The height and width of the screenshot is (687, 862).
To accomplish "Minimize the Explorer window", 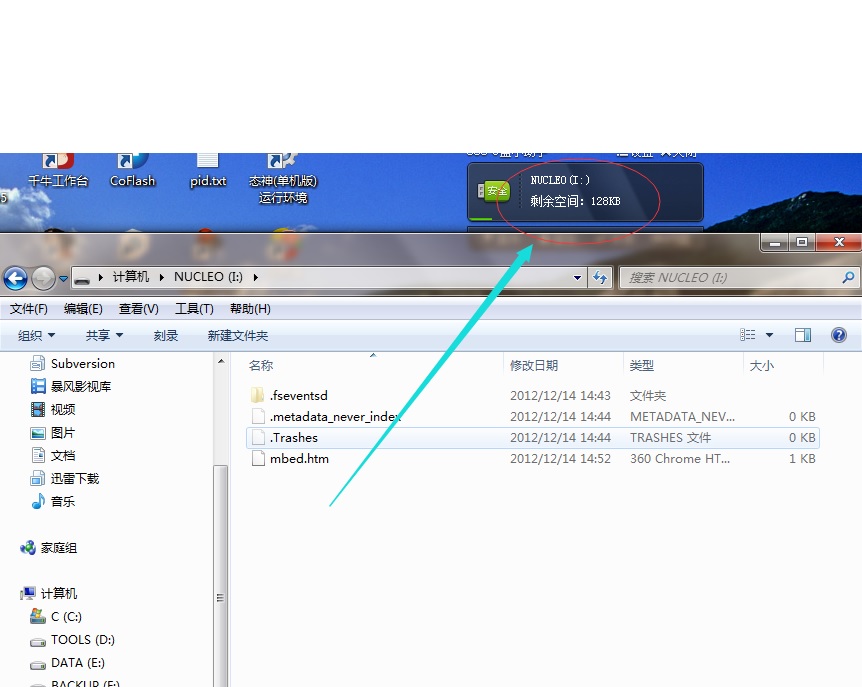I will tap(775, 242).
